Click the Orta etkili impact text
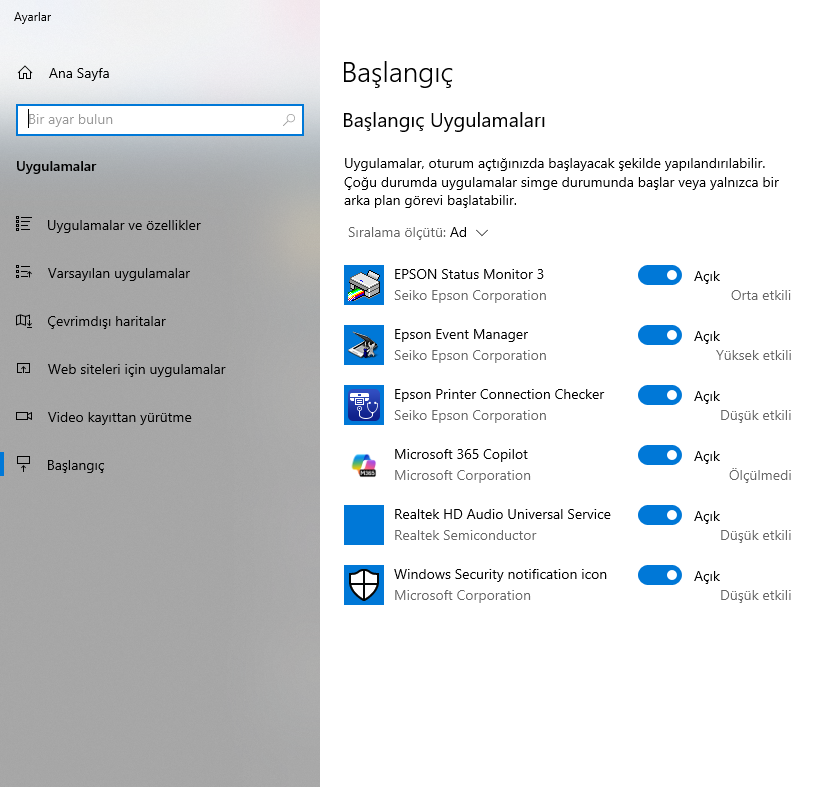 click(760, 295)
